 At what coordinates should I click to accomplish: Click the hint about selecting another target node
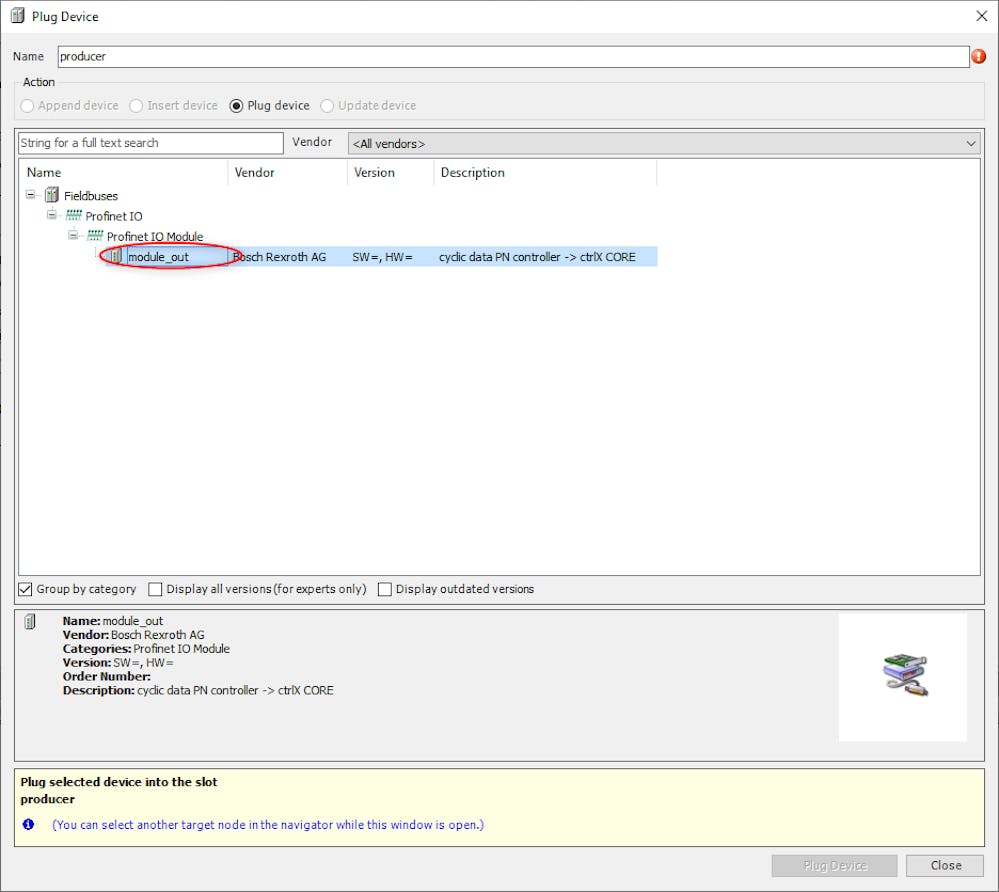click(x=268, y=824)
